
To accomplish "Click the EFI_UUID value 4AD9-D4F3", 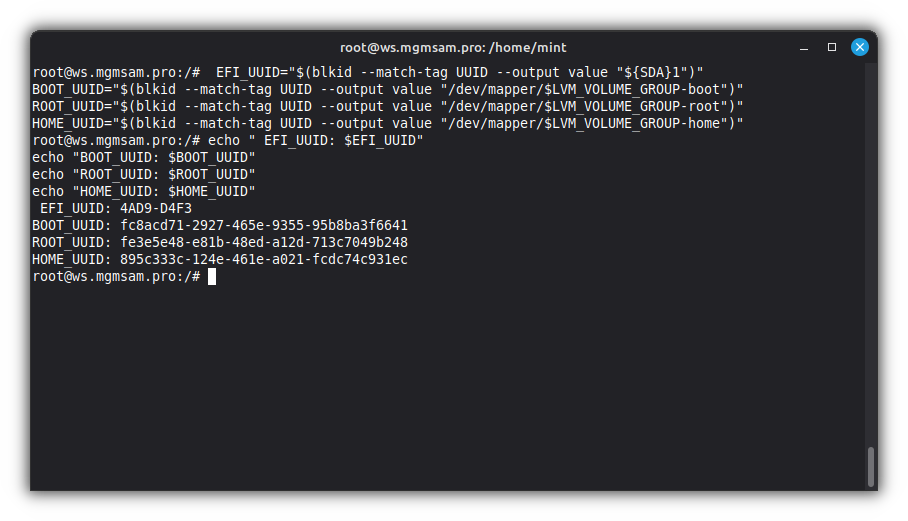I will coord(156,208).
